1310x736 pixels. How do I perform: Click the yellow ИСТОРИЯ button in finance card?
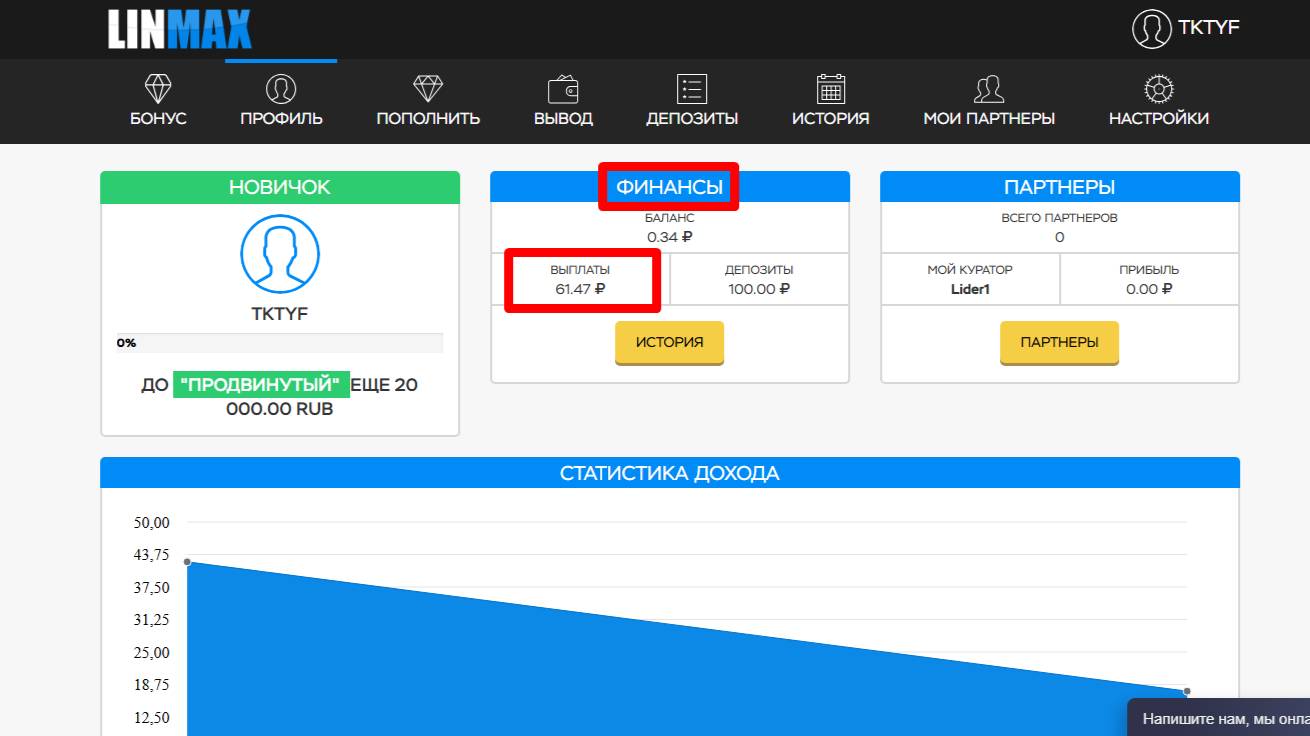tap(669, 342)
